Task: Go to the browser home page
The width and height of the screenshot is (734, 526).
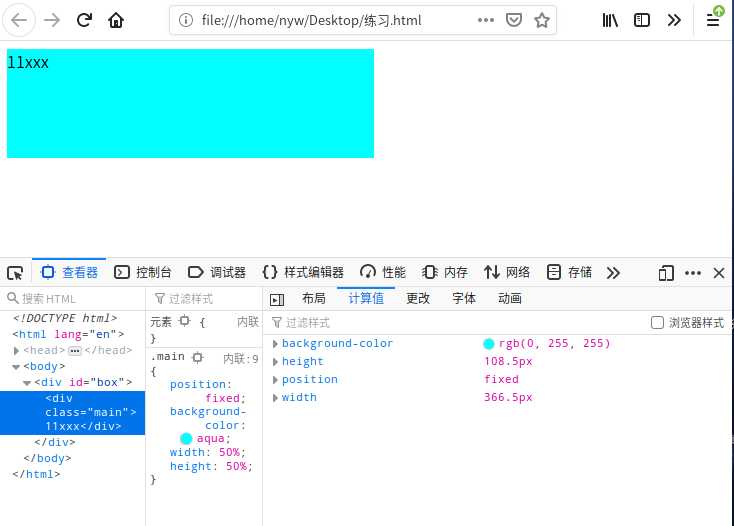Action: pos(117,20)
